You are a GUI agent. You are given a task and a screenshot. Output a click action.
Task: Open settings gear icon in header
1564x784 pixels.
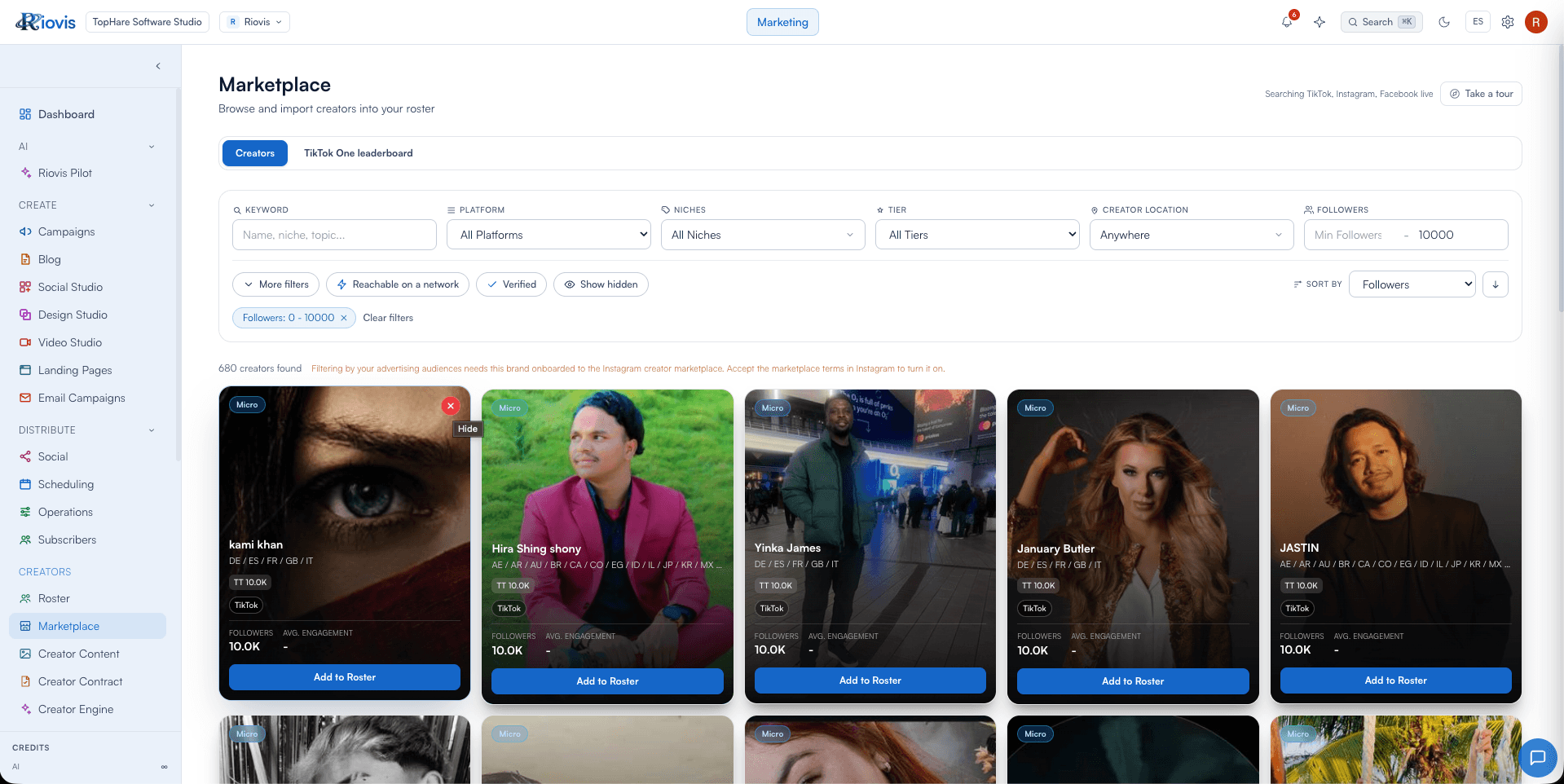(1508, 22)
